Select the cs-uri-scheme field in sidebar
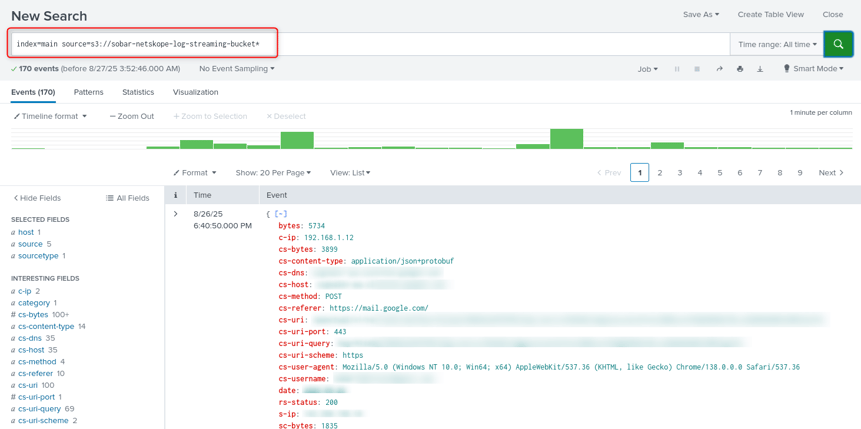The image size is (861, 429). 43,420
